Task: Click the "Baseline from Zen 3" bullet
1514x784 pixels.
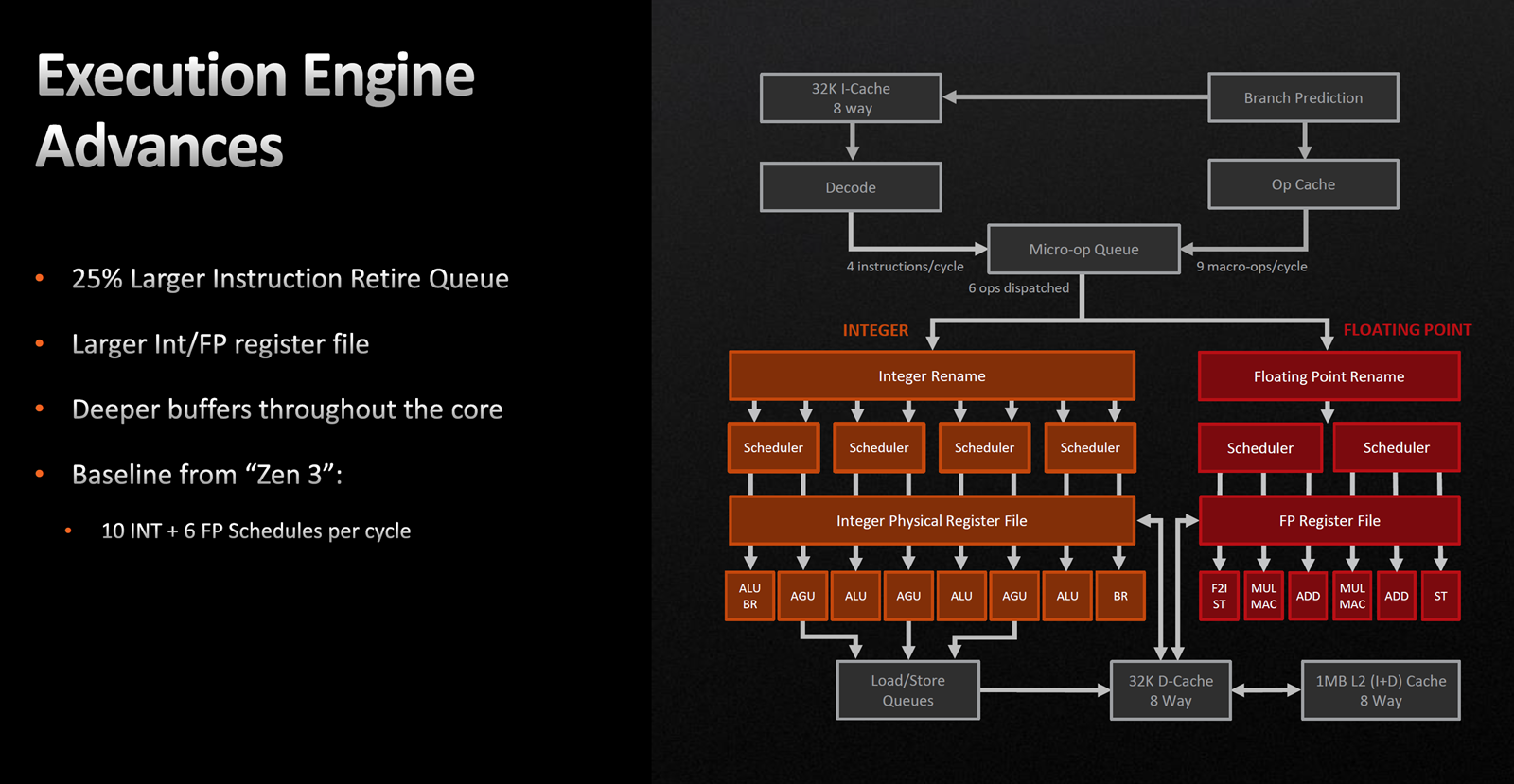Action: click(x=207, y=475)
